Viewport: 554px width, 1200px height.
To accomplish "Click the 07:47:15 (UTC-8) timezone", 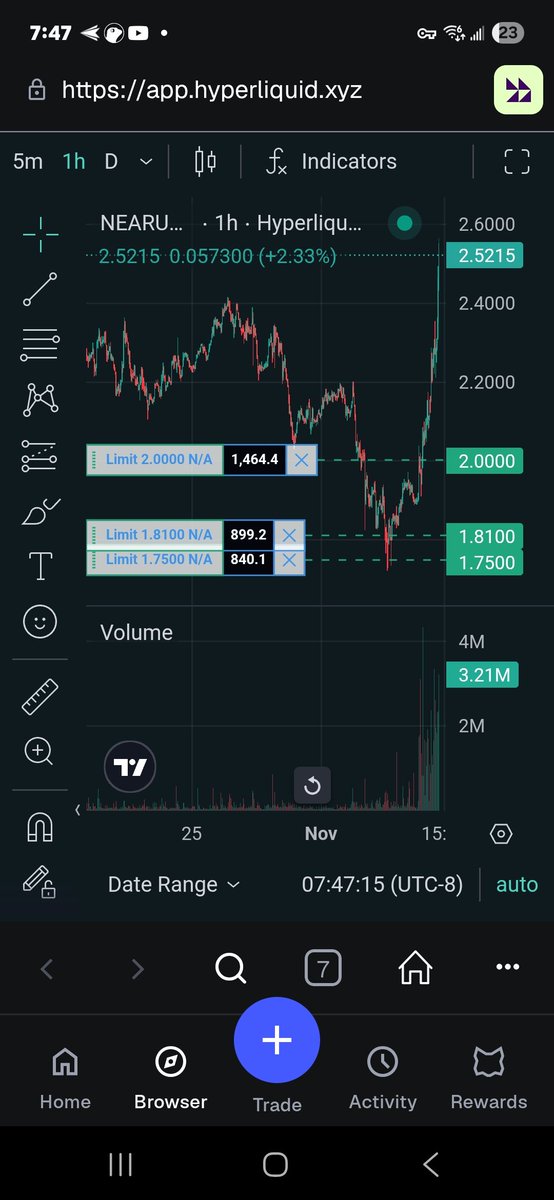I will pyautogui.click(x=383, y=885).
